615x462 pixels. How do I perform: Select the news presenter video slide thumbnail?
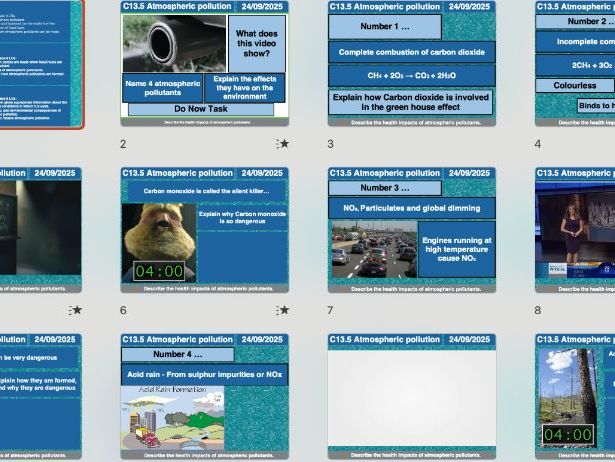tap(575, 230)
